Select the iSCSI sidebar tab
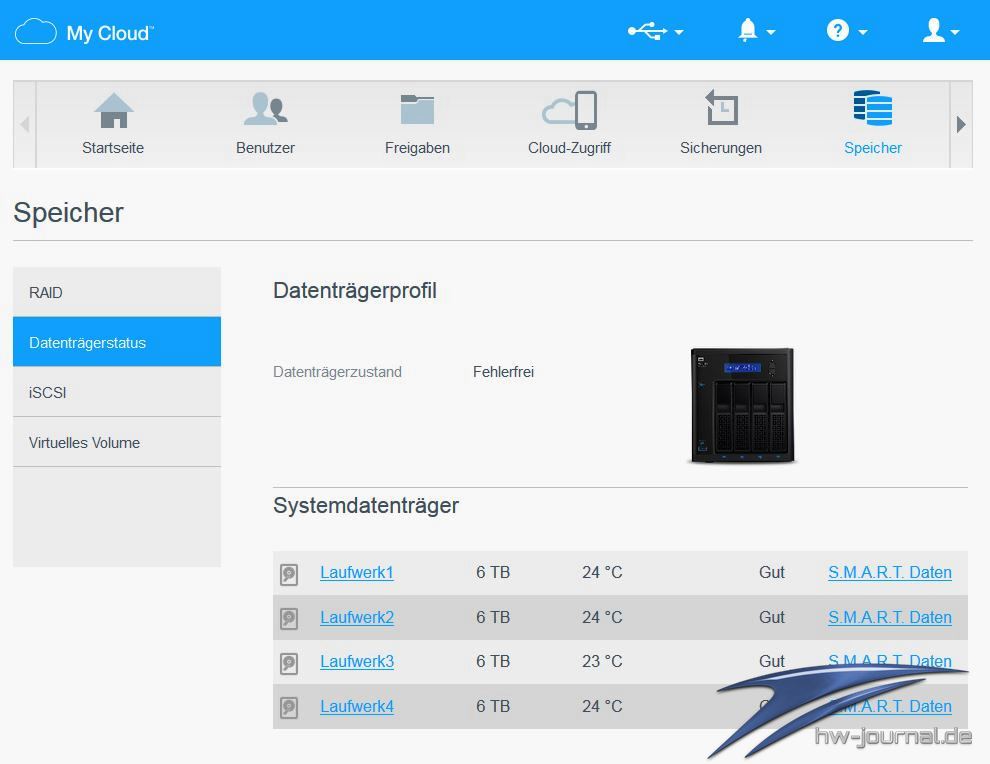Viewport: 990px width, 764px height. point(116,392)
